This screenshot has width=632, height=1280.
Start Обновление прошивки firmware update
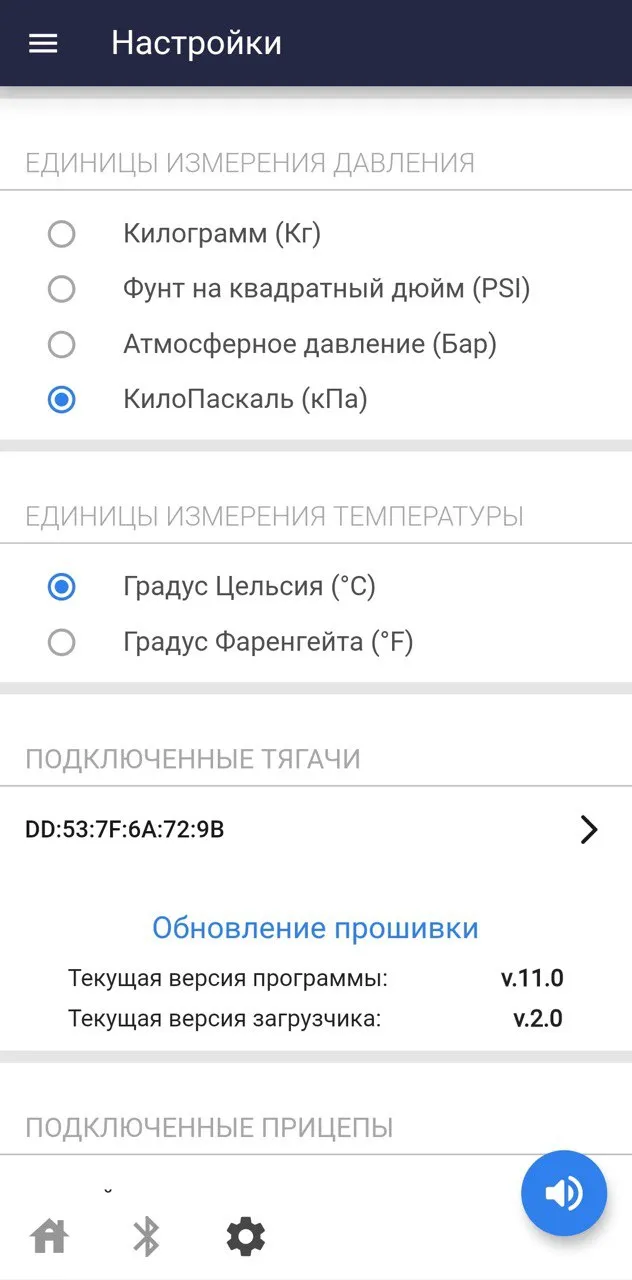[316, 928]
